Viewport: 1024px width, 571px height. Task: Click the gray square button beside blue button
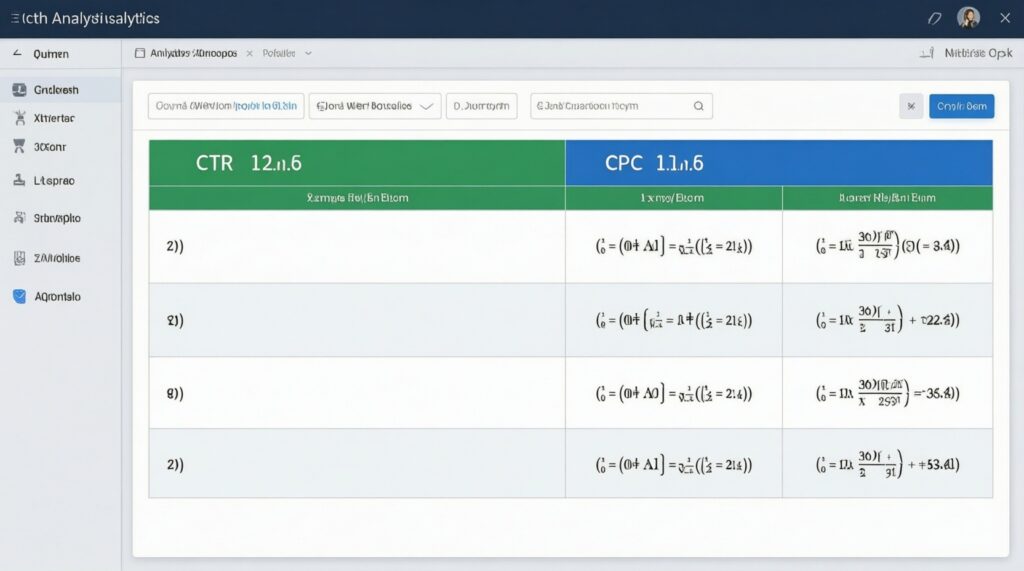click(911, 106)
